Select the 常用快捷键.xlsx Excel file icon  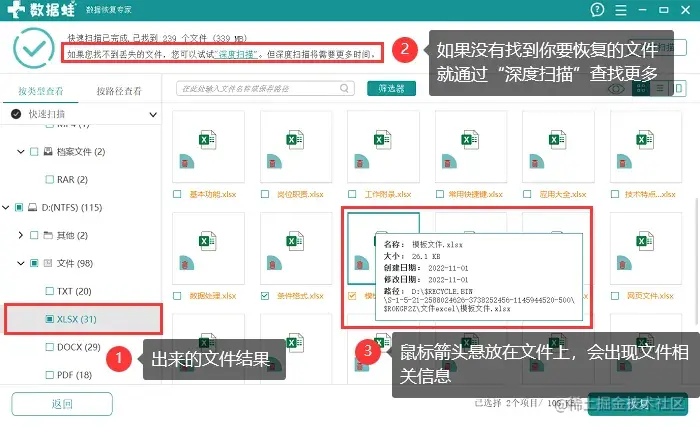[x=470, y=139]
